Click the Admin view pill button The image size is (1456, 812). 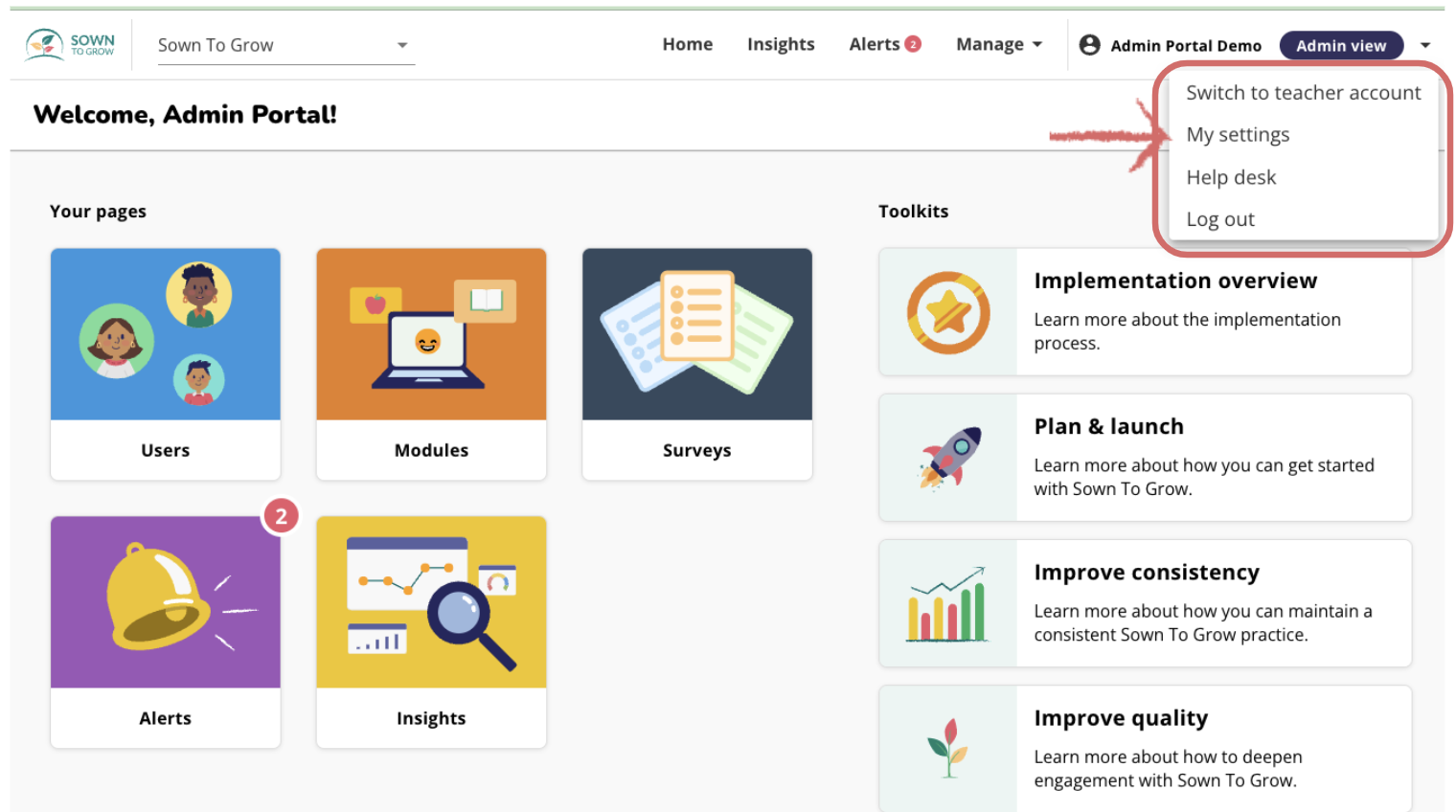[x=1341, y=45]
